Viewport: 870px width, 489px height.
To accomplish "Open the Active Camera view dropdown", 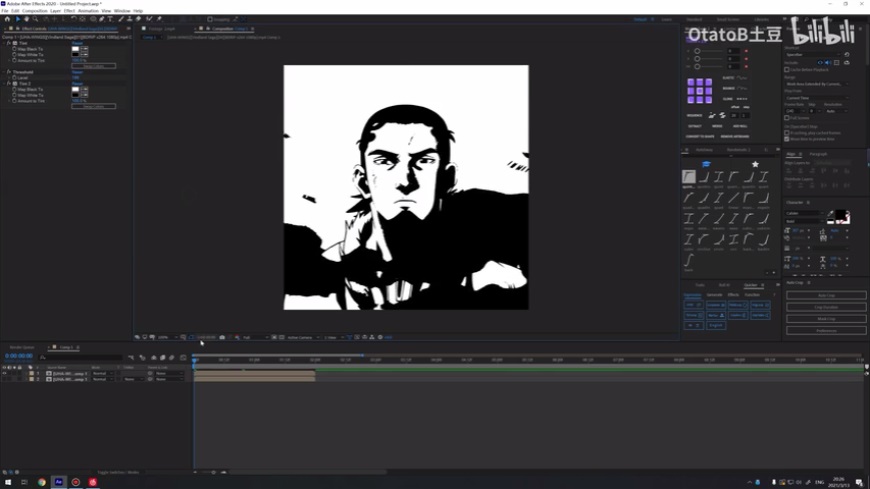I will pos(303,337).
